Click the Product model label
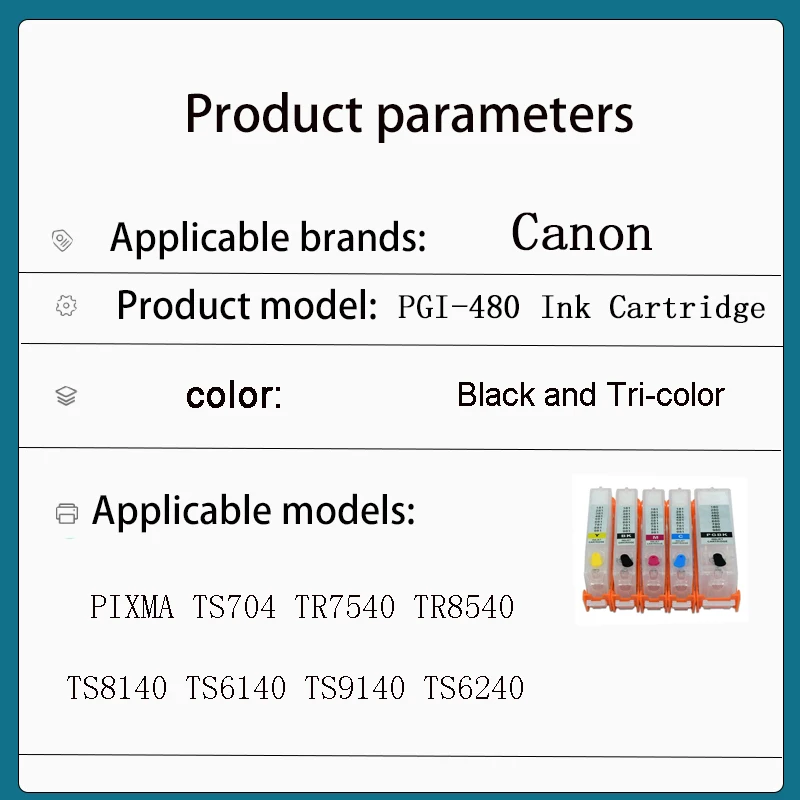 click(x=247, y=305)
